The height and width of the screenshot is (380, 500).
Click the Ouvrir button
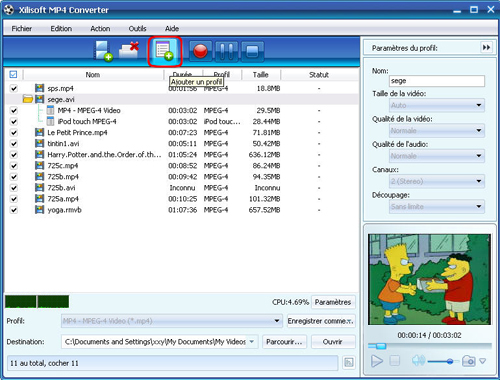coord(333,342)
